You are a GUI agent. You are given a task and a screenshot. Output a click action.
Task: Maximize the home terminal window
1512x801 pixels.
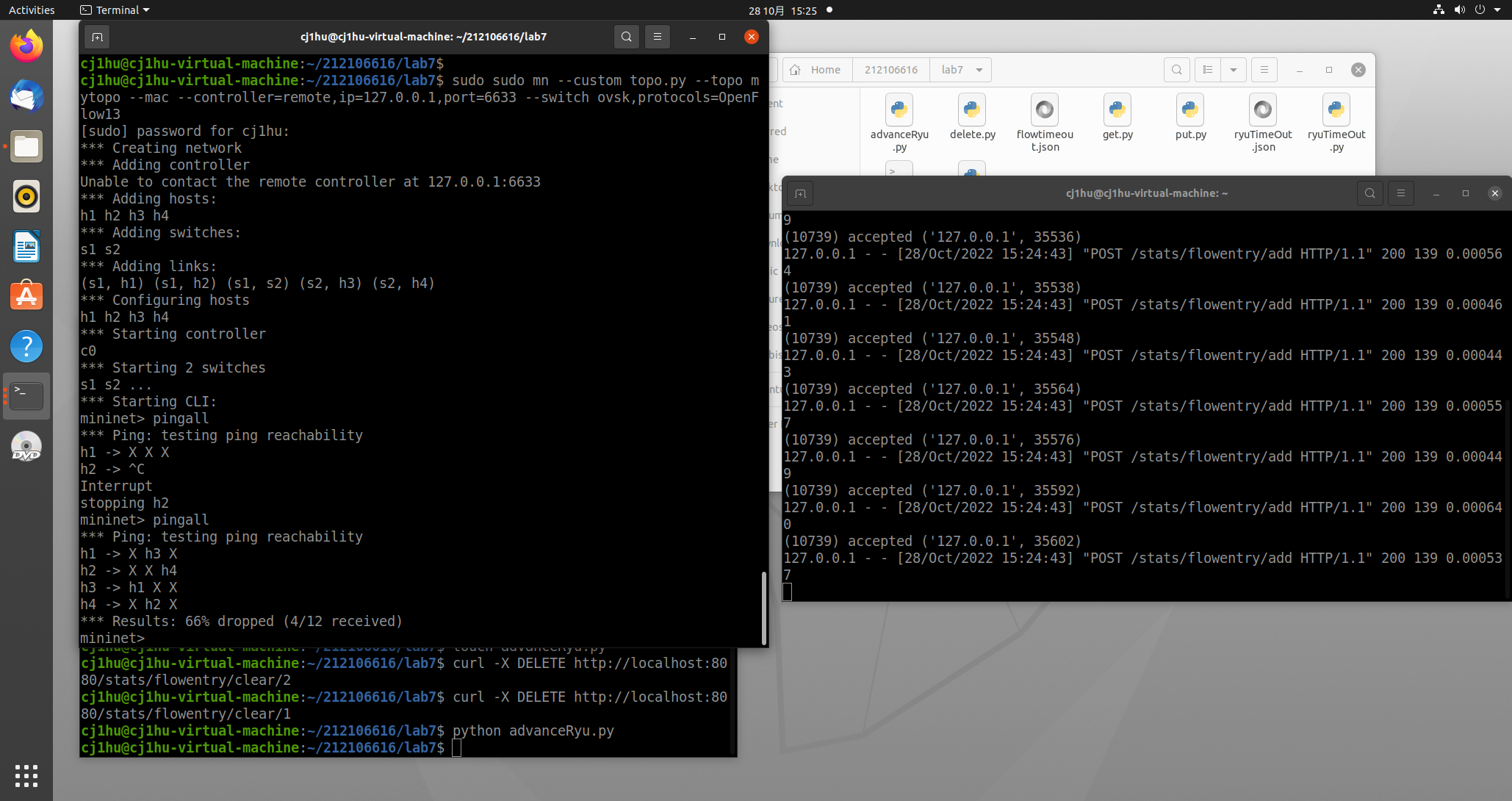(1465, 193)
